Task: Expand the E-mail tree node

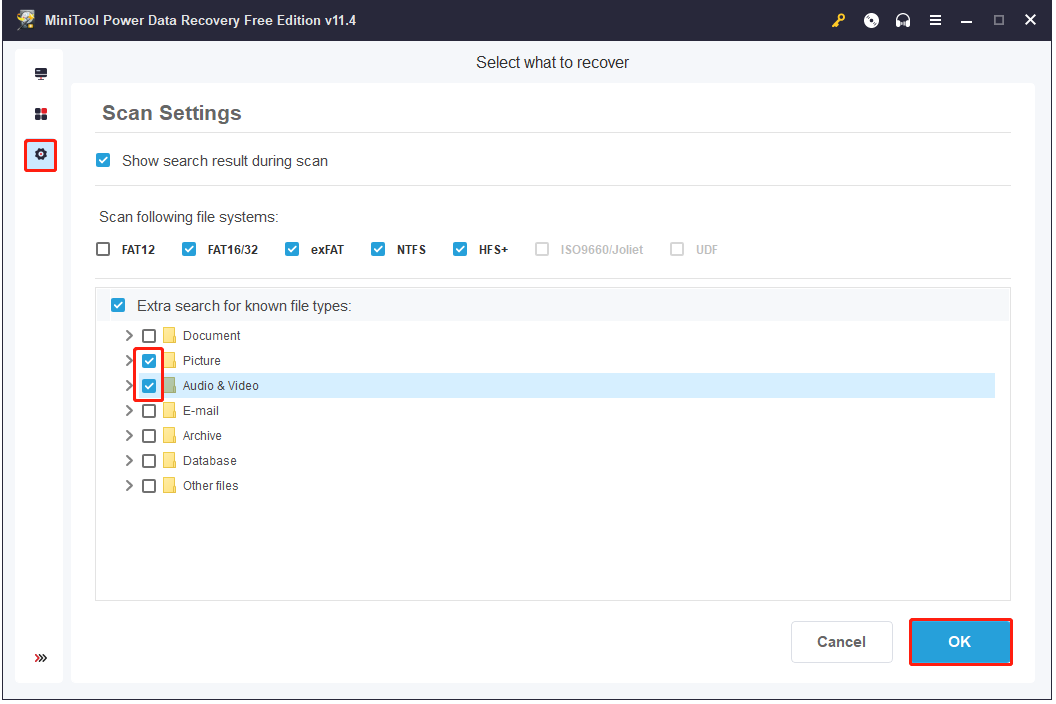Action: tap(129, 410)
